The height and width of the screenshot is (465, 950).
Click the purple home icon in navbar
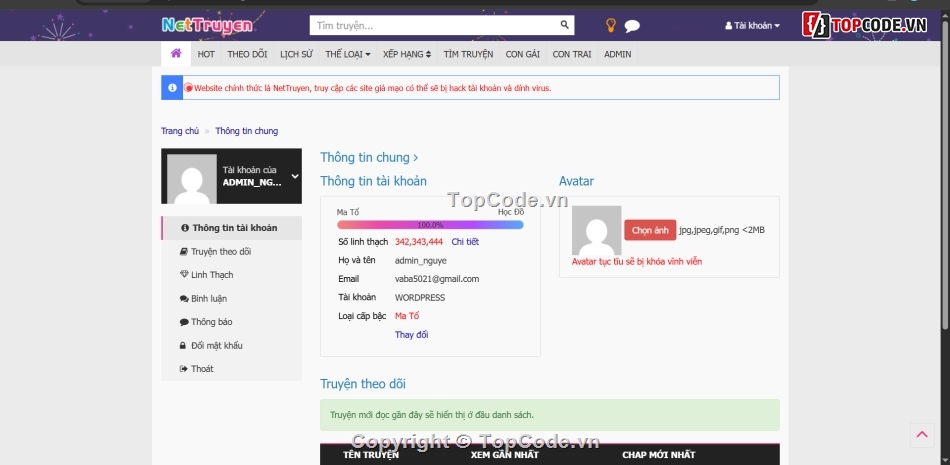tap(176, 53)
